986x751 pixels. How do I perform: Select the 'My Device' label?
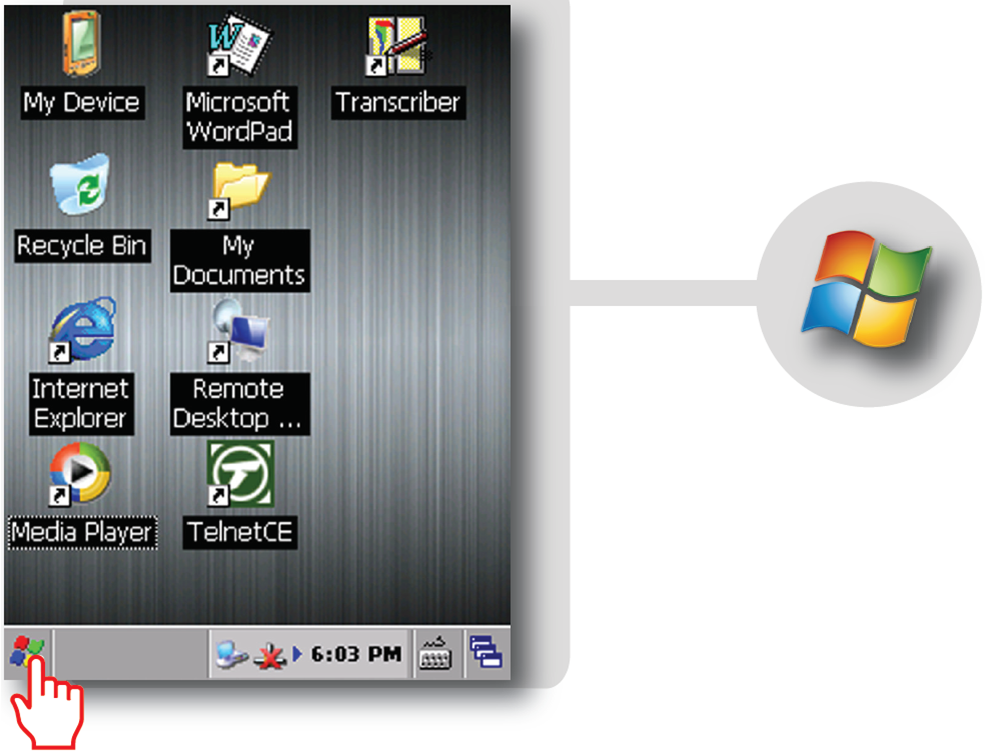82,103
